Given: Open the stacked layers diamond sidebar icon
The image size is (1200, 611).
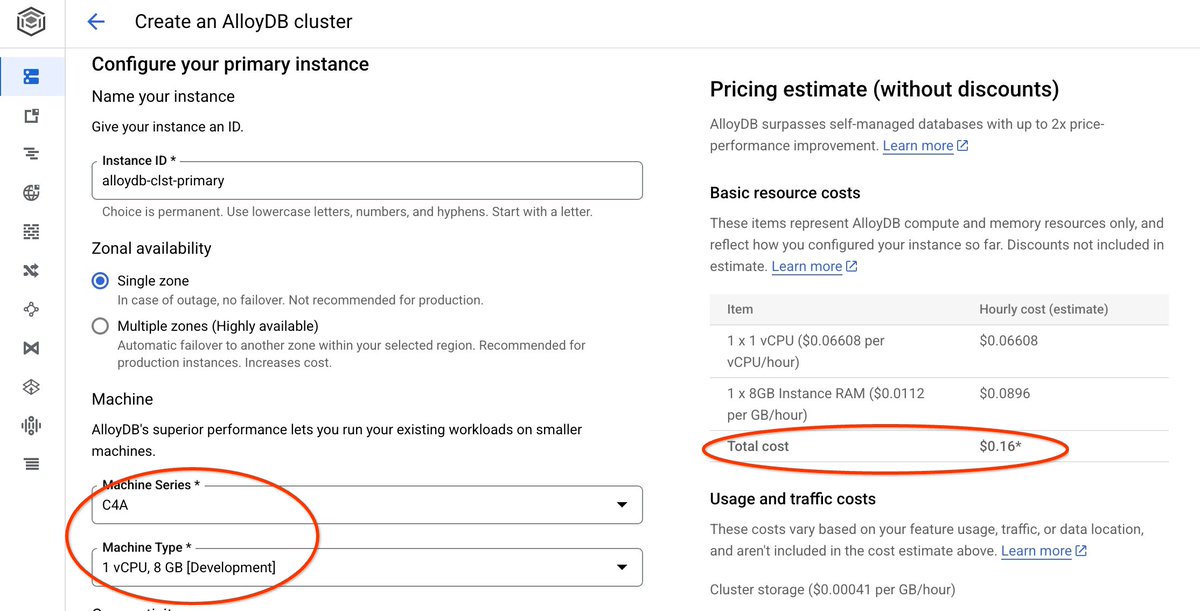Looking at the screenshot, I should click(32, 387).
